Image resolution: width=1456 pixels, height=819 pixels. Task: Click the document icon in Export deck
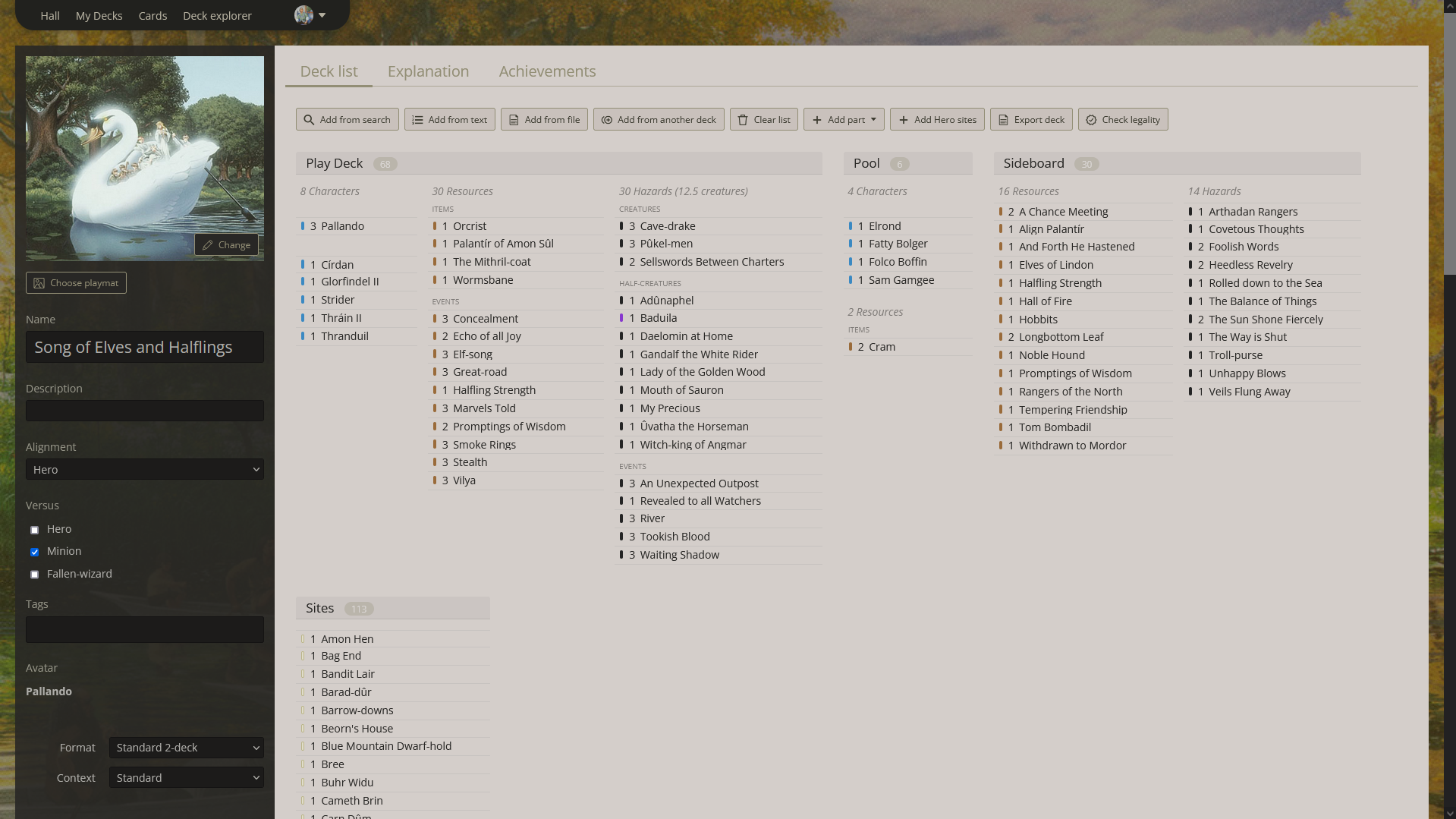(1003, 120)
